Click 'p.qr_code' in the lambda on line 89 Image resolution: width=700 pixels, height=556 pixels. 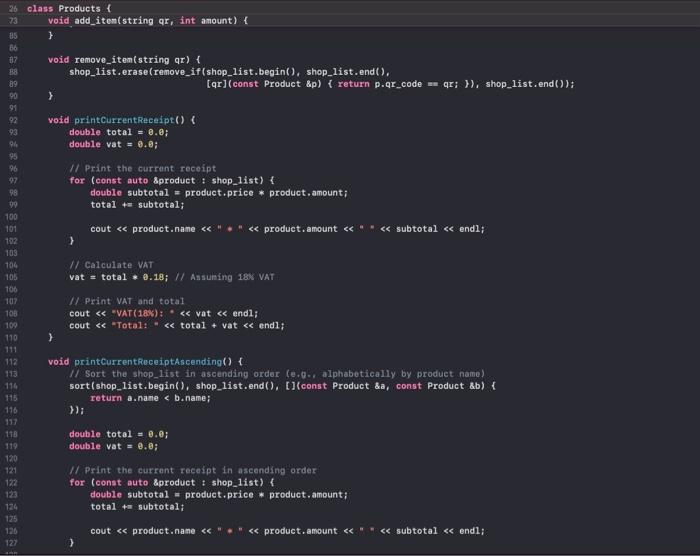pyautogui.click(x=398, y=84)
